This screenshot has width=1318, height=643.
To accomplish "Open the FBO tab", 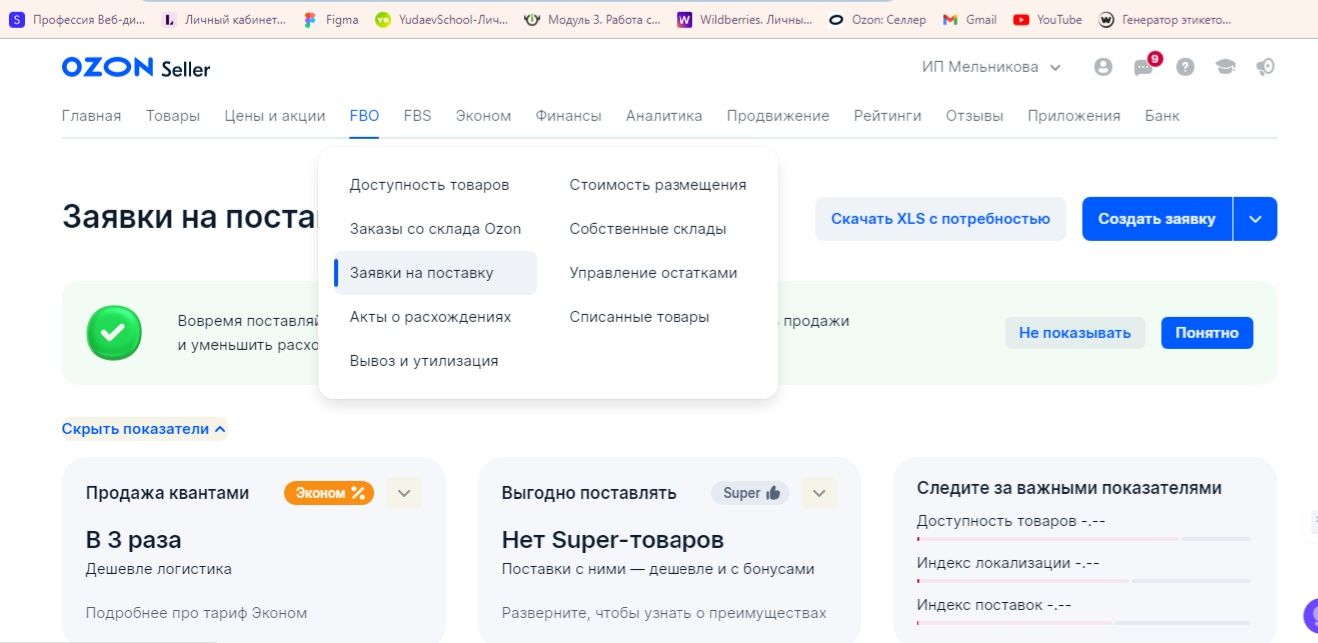I will point(365,116).
